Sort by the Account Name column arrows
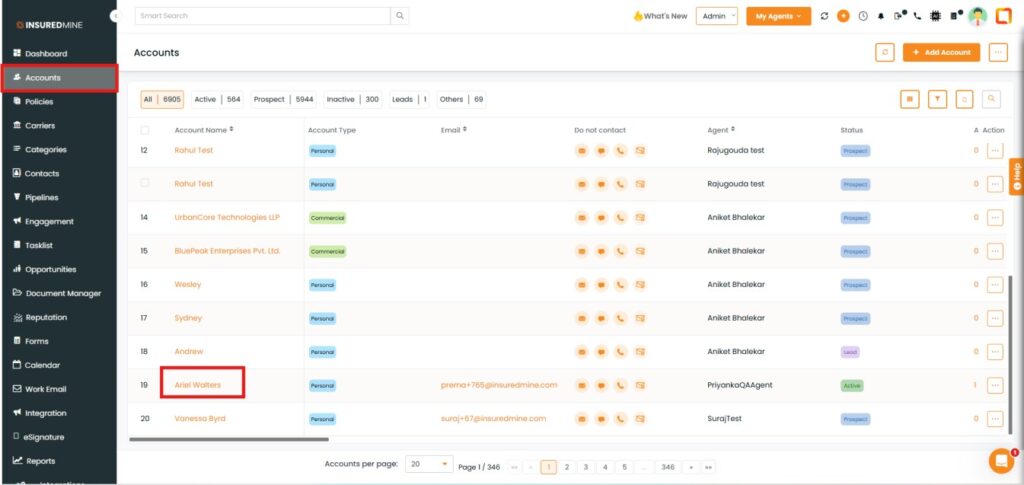This screenshot has height=485, width=1024. coord(231,129)
